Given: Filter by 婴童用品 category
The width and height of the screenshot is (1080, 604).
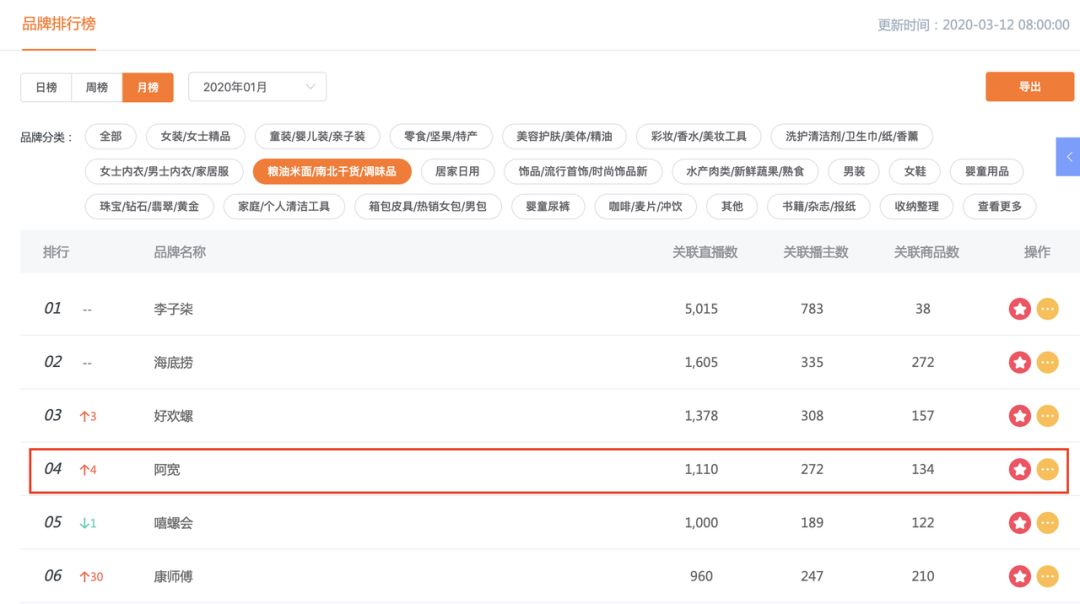Looking at the screenshot, I should [986, 171].
